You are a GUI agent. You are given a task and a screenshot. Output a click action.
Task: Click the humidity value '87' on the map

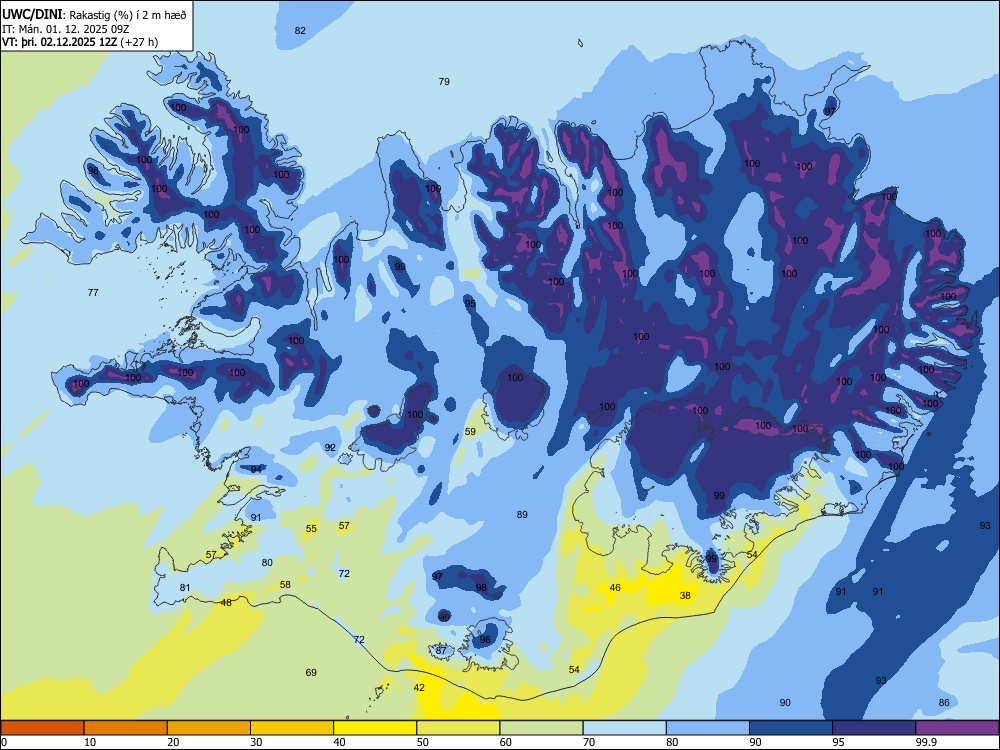click(441, 651)
